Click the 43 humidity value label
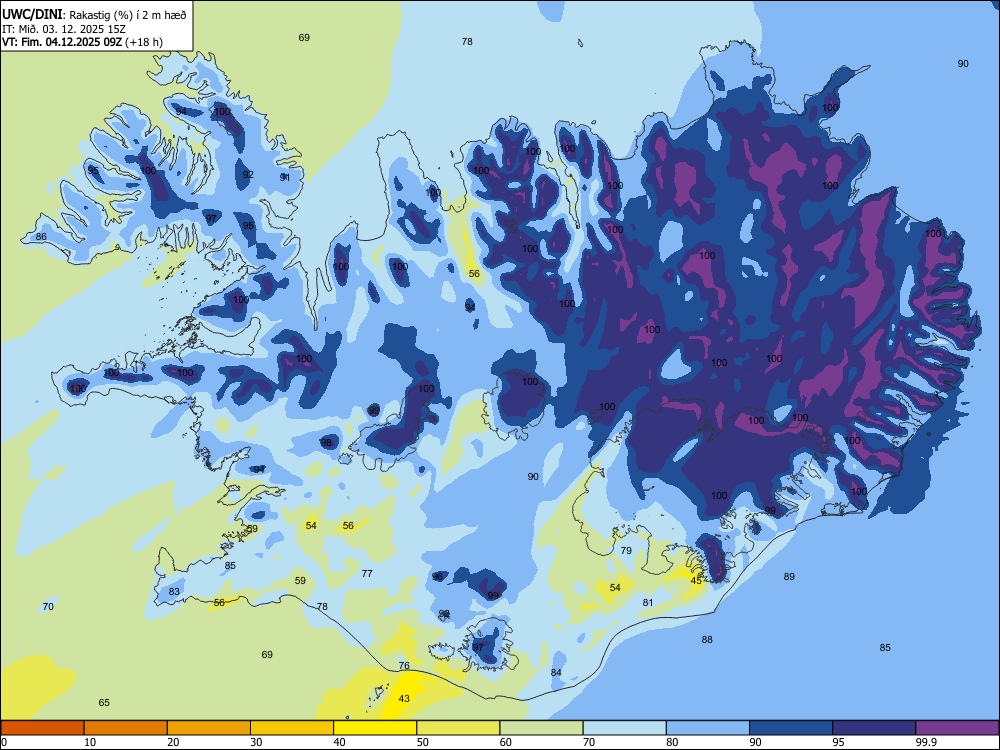The height and width of the screenshot is (750, 1000). pos(404,699)
